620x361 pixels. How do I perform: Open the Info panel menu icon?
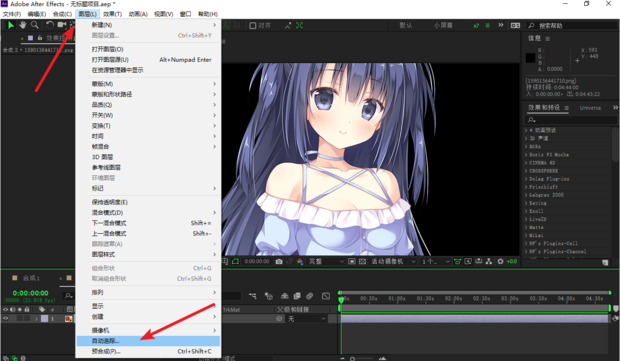548,38
